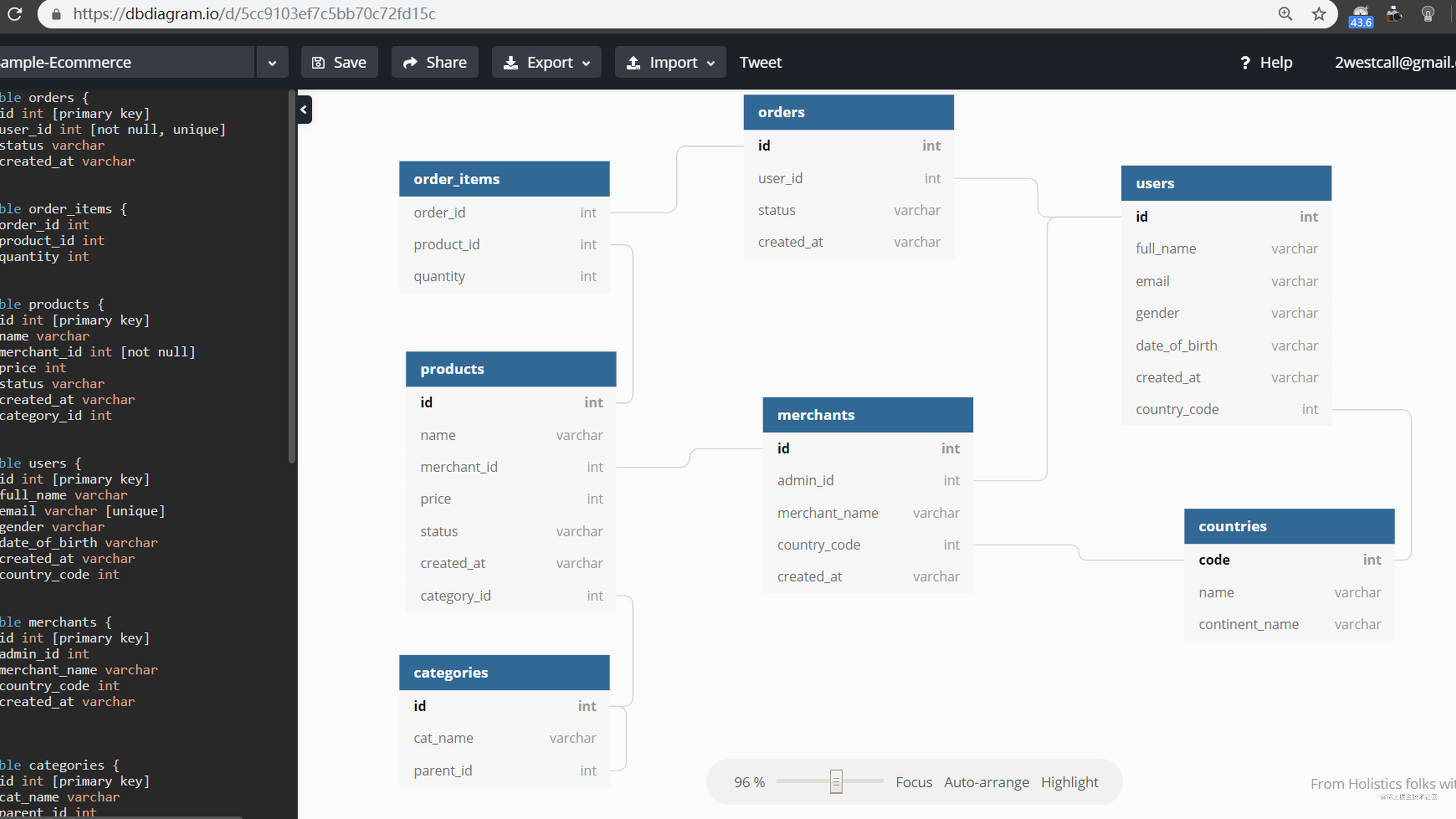This screenshot has width=1456, height=819.
Task: Click the page reload icon in the browser
Action: pyautogui.click(x=15, y=14)
